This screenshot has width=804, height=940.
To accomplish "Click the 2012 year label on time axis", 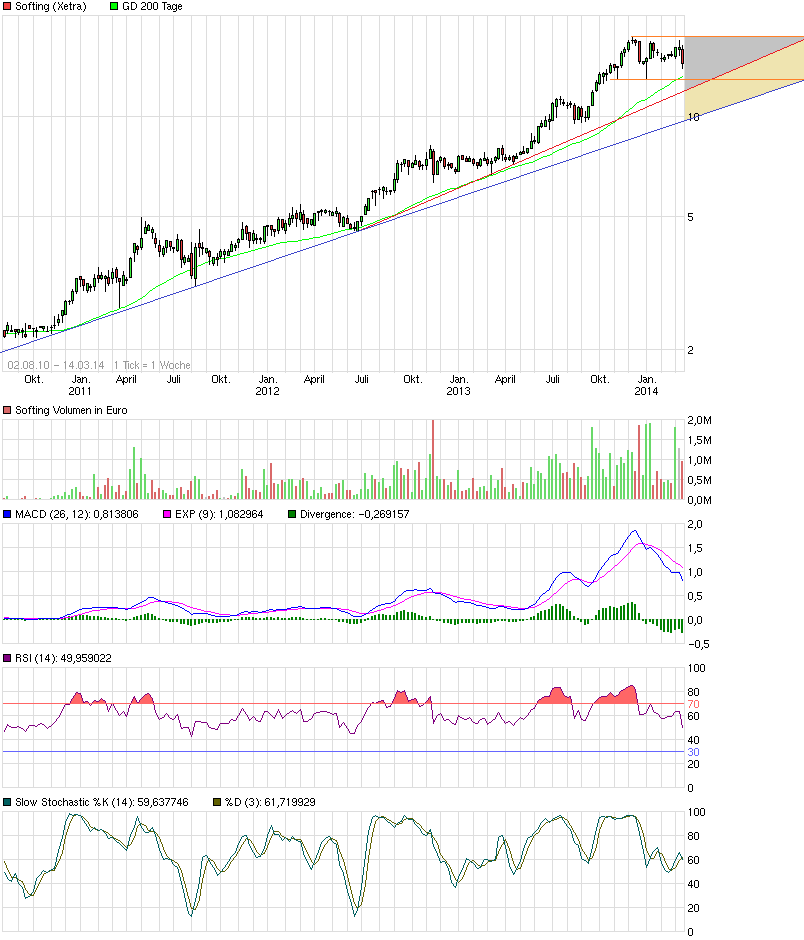I will 267,391.
